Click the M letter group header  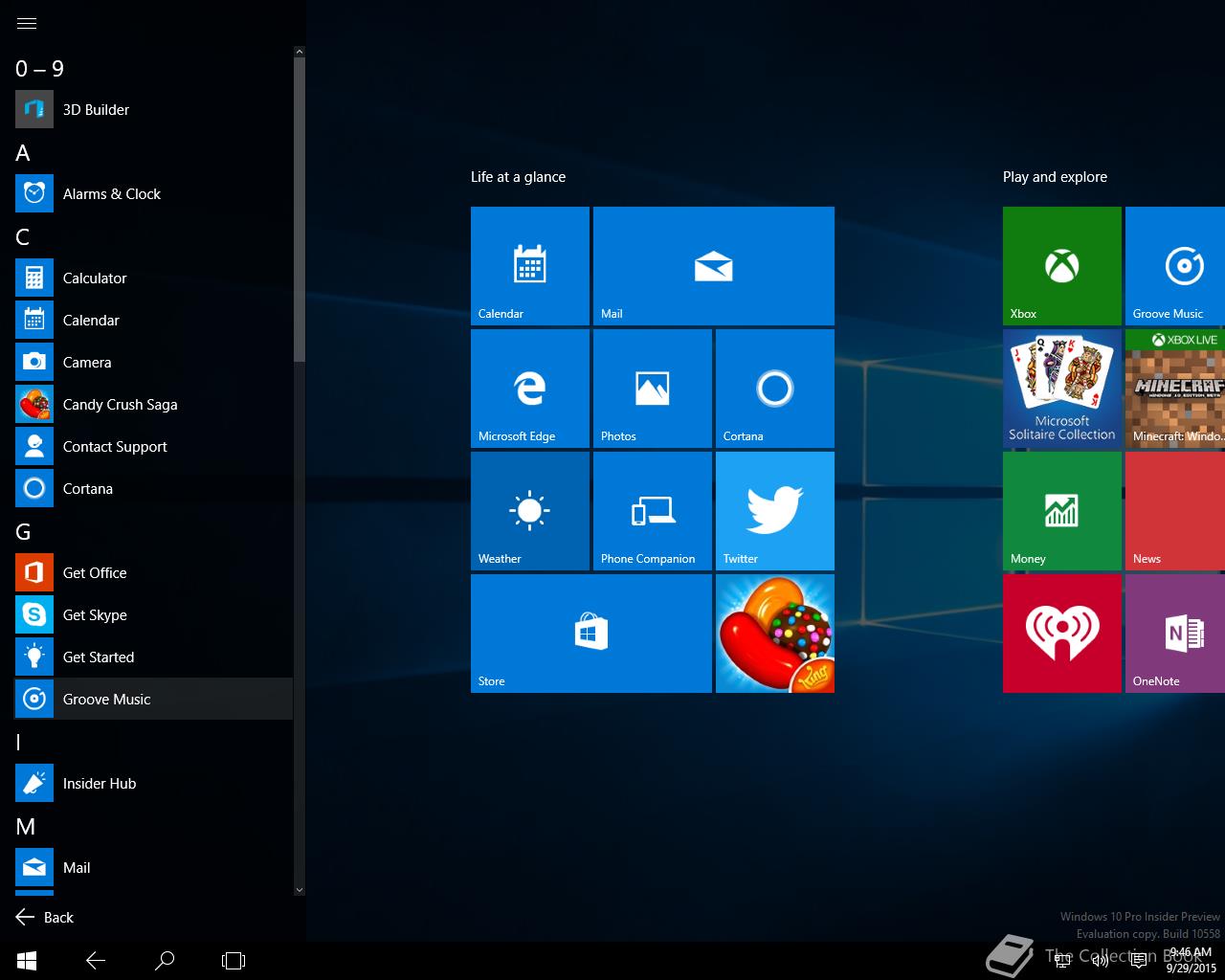tap(25, 827)
